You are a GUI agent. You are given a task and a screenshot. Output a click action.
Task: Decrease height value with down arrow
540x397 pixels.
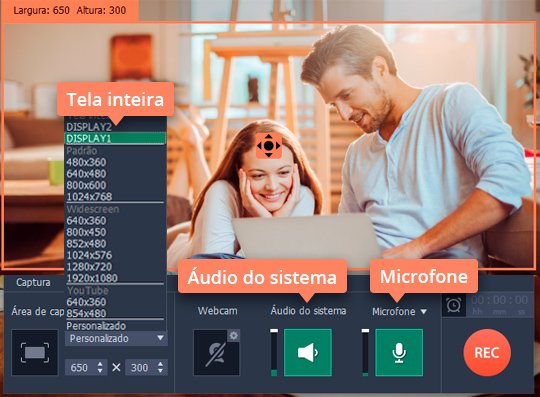[x=160, y=371]
